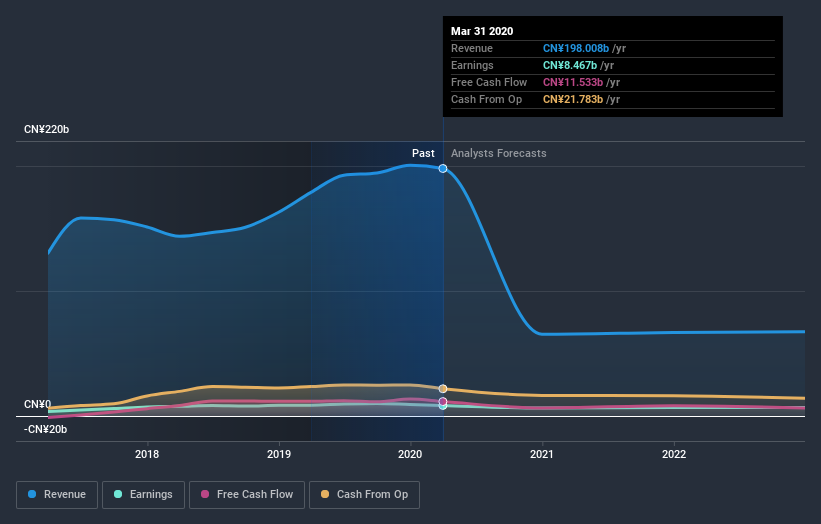Click the orange Cash From Op legend dot

[x=325, y=494]
